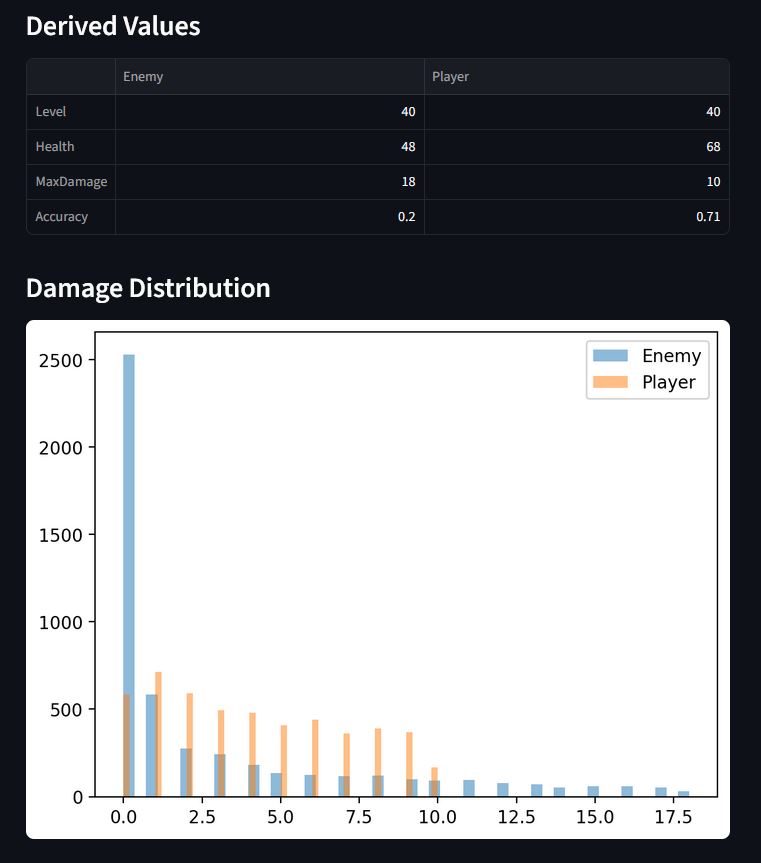761x863 pixels.
Task: Click the Damage Distribution heading
Action: click(148, 288)
